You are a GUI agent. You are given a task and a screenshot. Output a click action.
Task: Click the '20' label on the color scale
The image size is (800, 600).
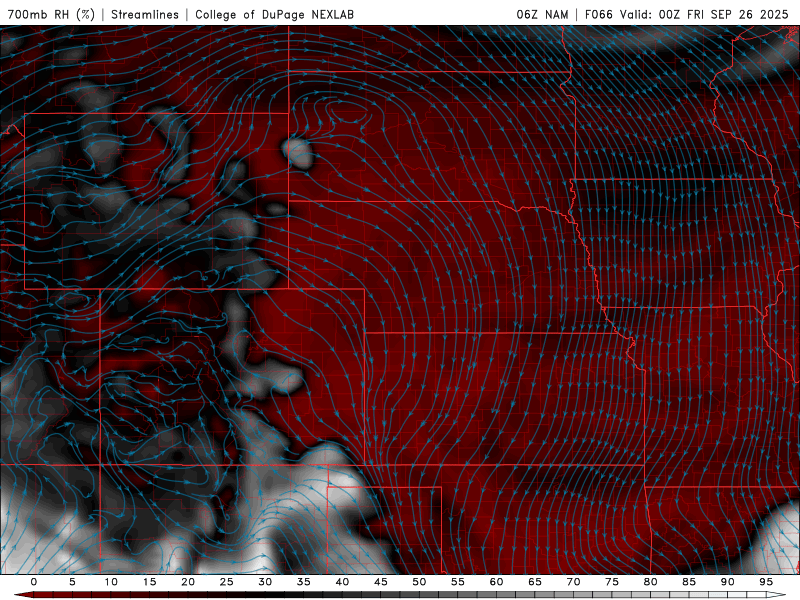(188, 582)
